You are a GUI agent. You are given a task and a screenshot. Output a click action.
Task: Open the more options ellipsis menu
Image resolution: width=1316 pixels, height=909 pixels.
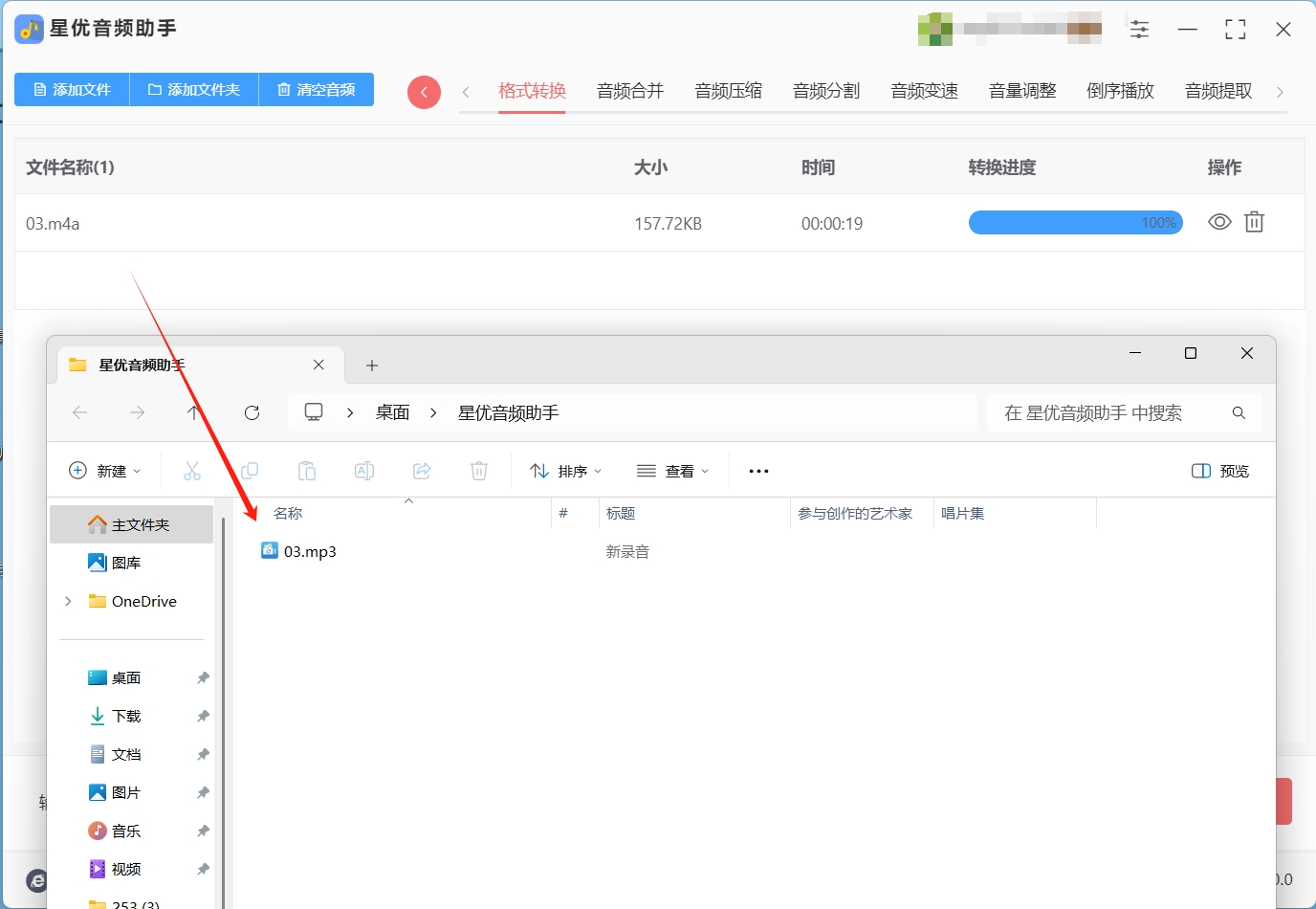coord(758,471)
